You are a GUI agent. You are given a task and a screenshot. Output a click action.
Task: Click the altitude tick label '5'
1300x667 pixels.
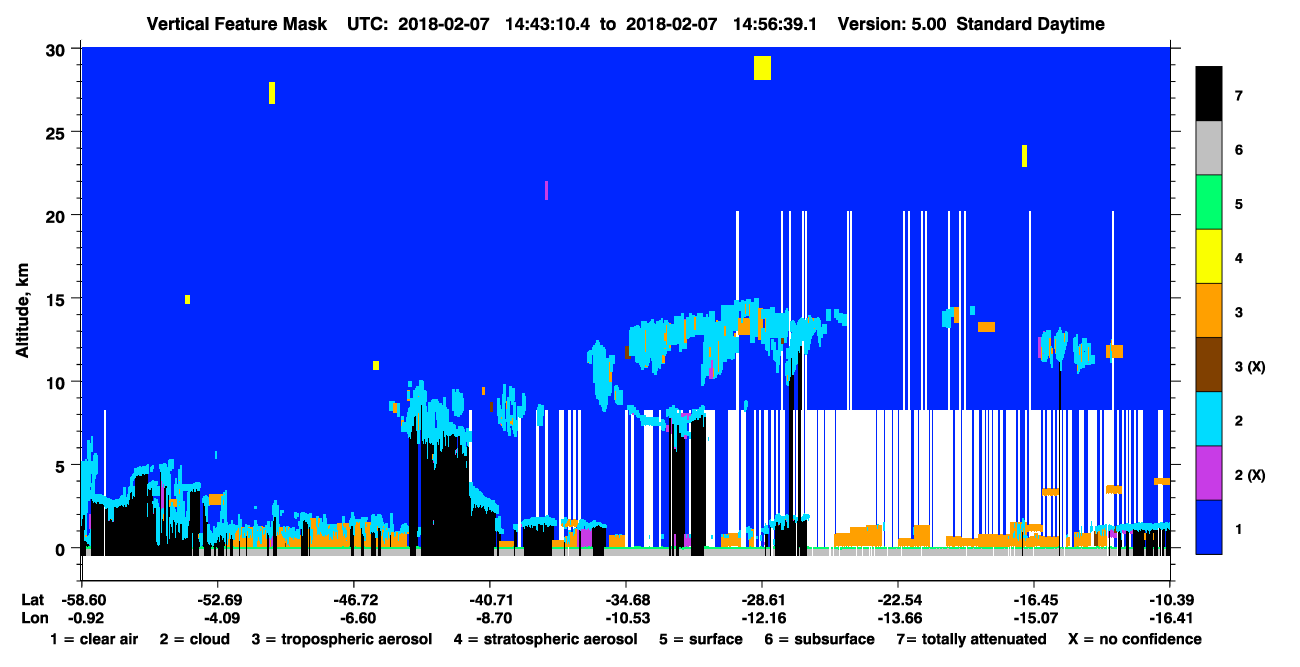[62, 465]
